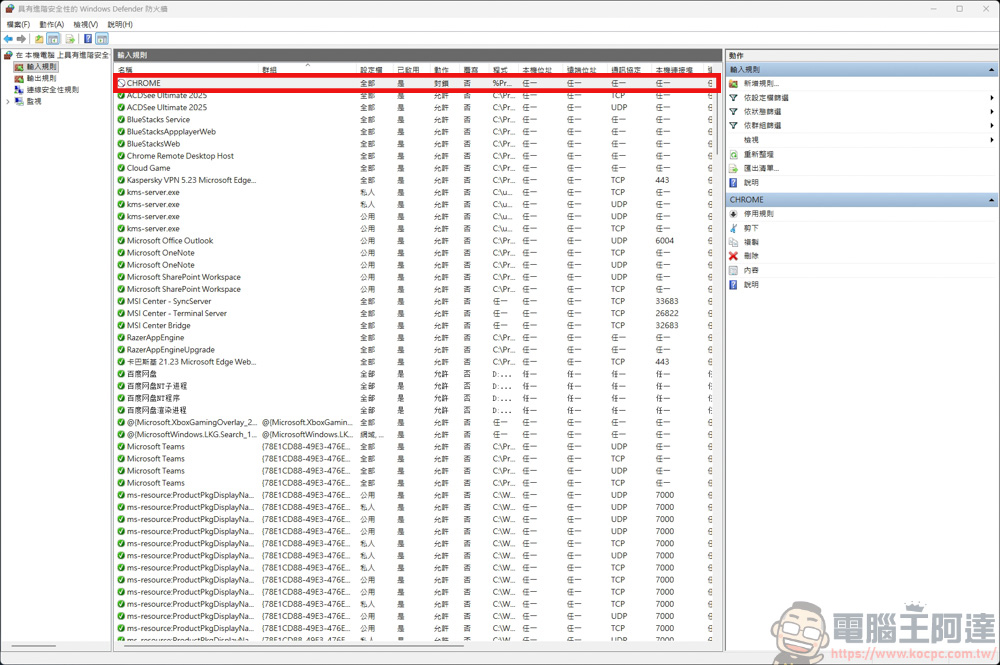The width and height of the screenshot is (1000, 665).
Task: Collapse the 輸入規則 actions section
Action: pos(993,68)
